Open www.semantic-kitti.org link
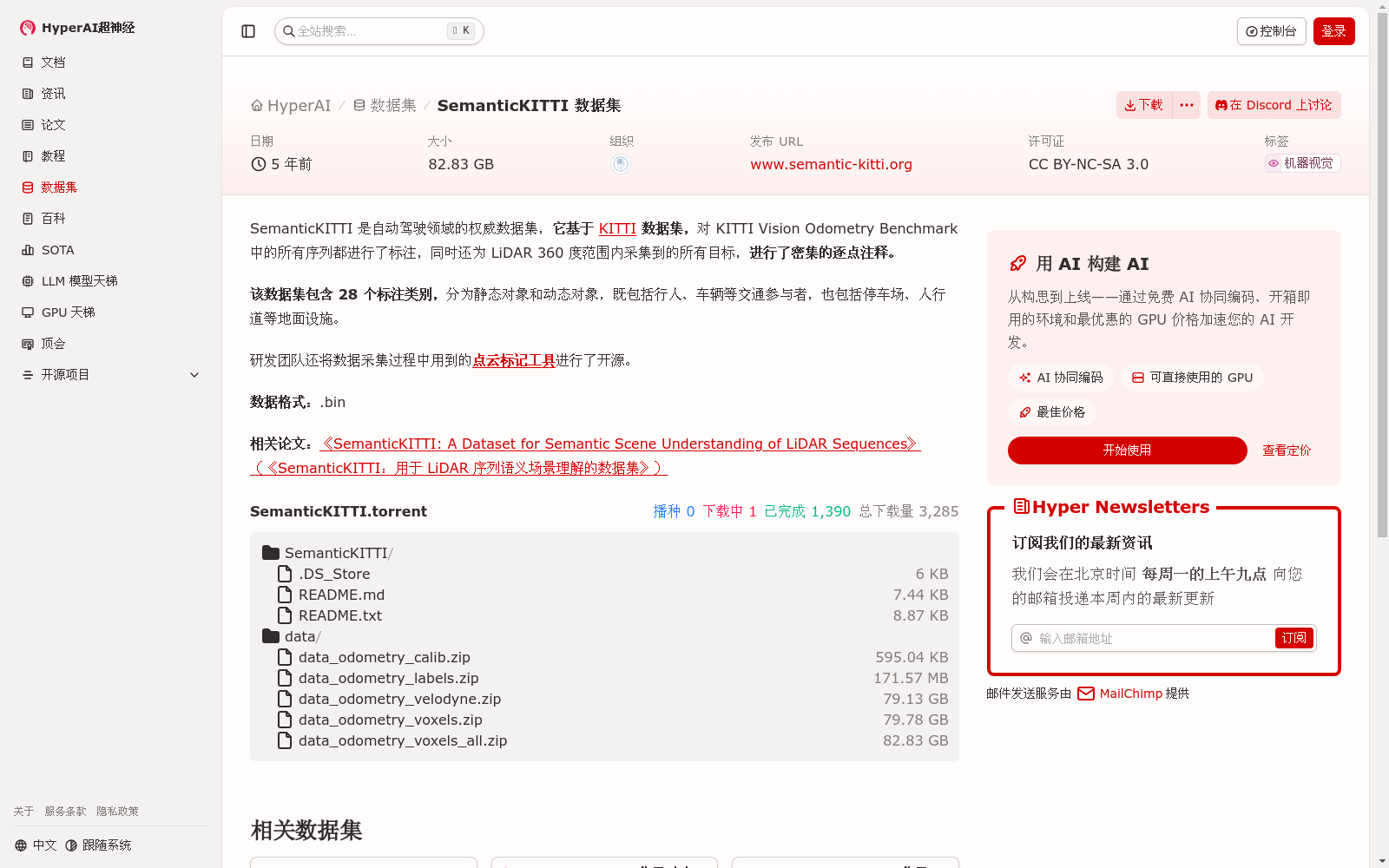The width and height of the screenshot is (1389, 868). (x=831, y=165)
